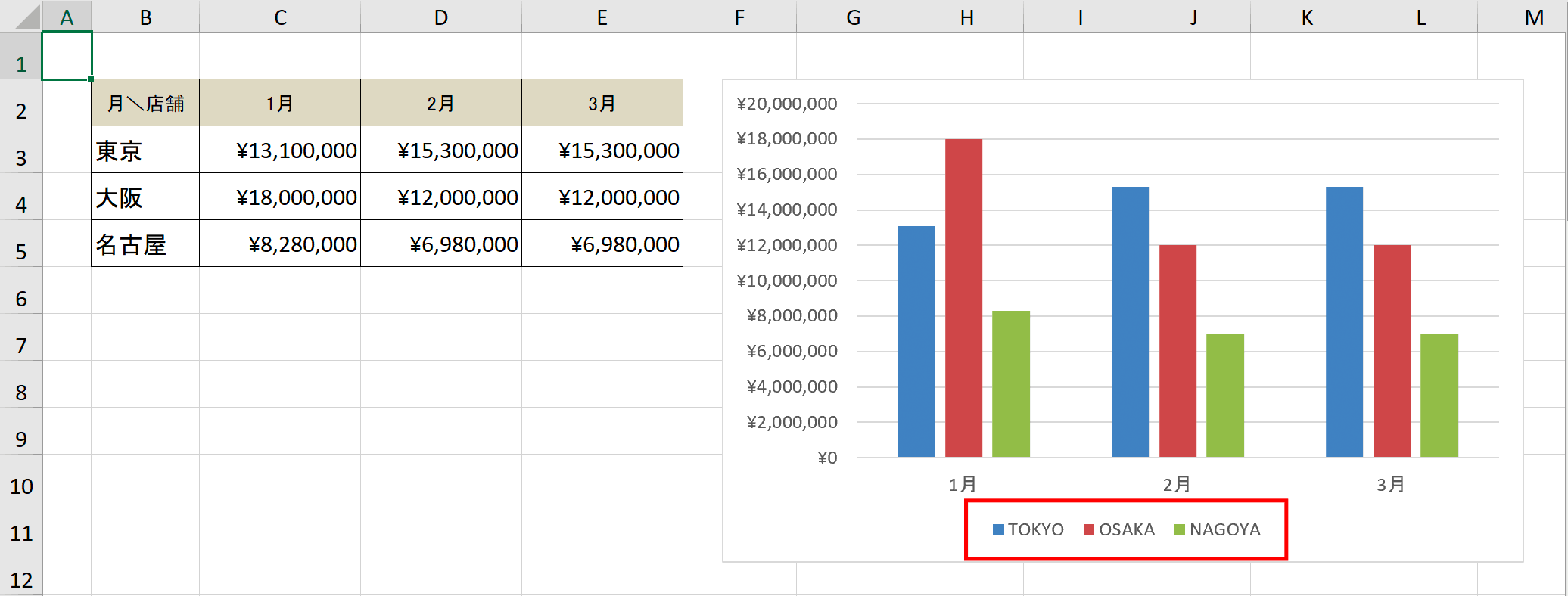Select the 名古屋 row label cell

pos(145,244)
